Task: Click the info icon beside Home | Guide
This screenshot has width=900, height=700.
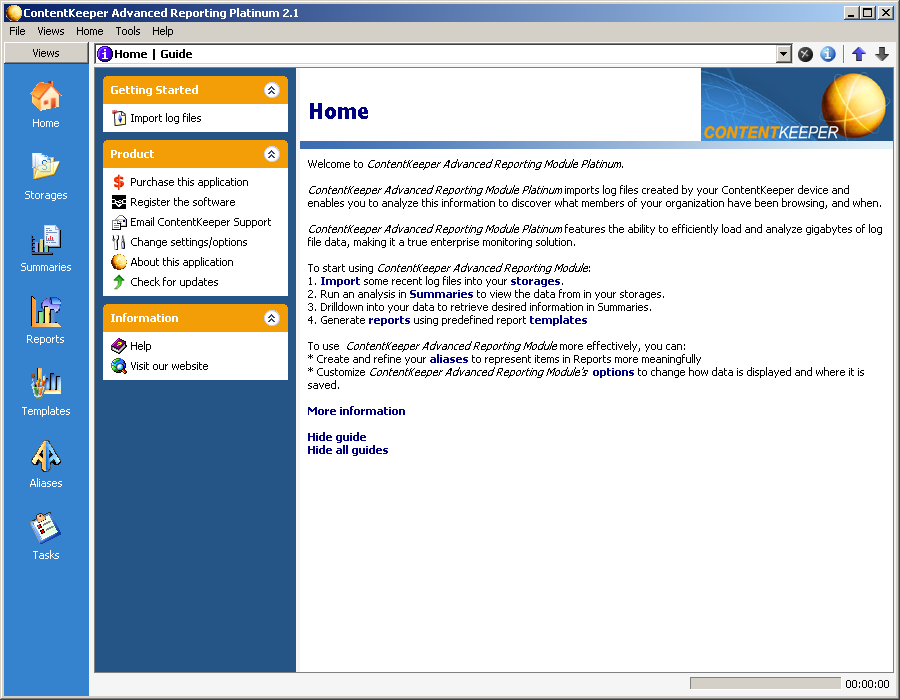Action: pos(105,54)
